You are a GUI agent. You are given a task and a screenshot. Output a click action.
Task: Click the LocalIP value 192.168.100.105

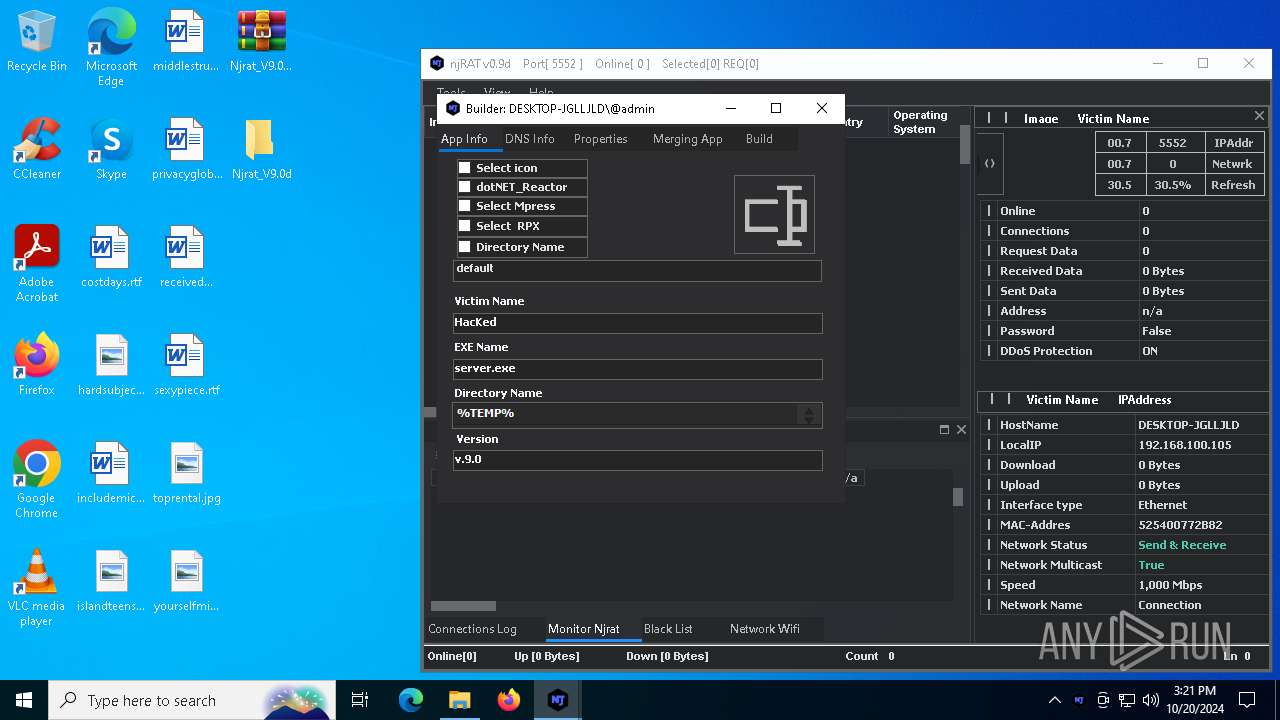(x=1184, y=445)
